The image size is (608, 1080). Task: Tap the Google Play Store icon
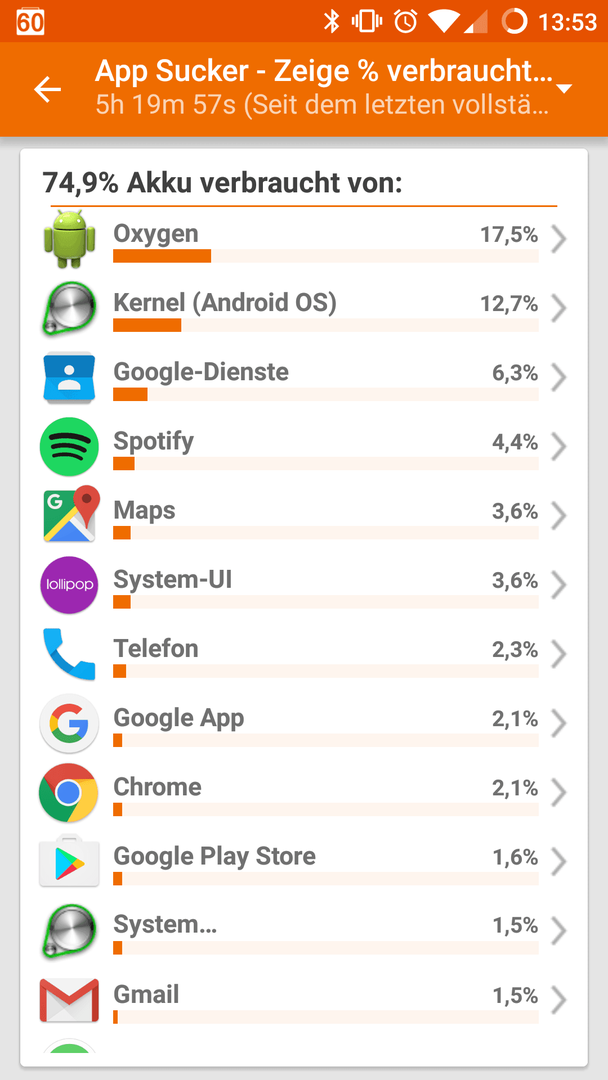point(69,860)
